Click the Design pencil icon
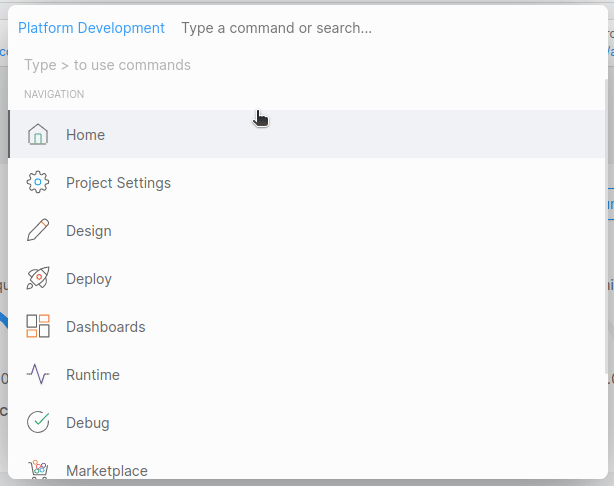This screenshot has height=486, width=614. tap(38, 230)
